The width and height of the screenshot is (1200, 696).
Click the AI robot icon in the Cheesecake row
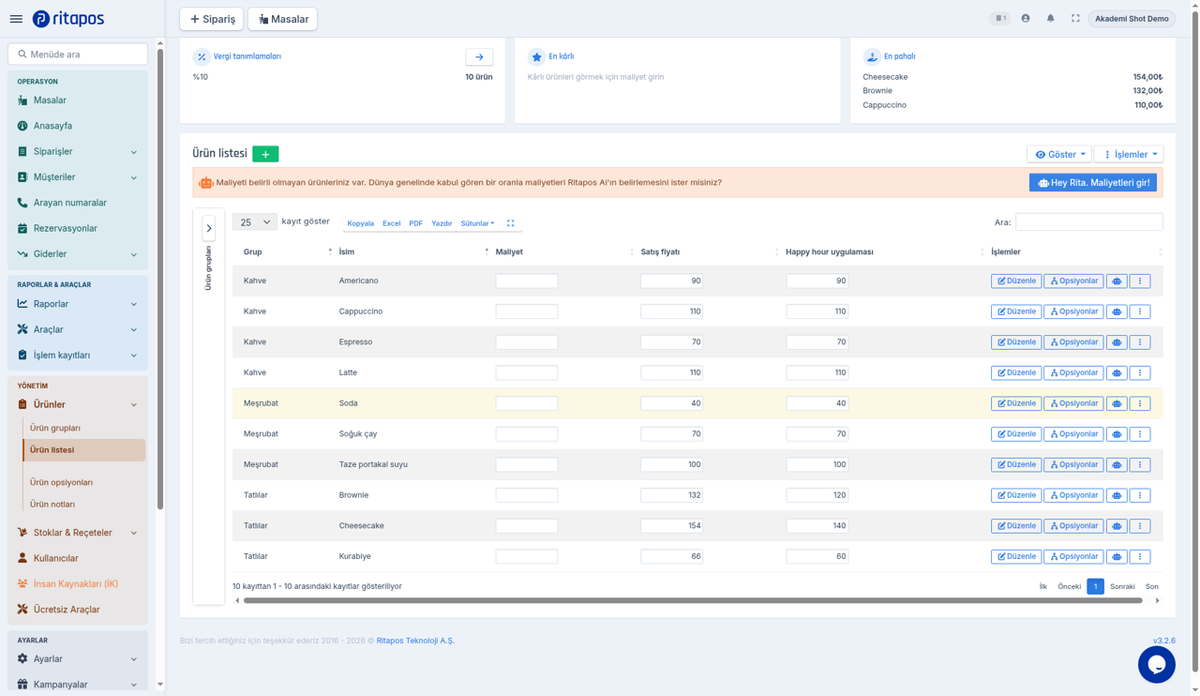coord(1116,526)
